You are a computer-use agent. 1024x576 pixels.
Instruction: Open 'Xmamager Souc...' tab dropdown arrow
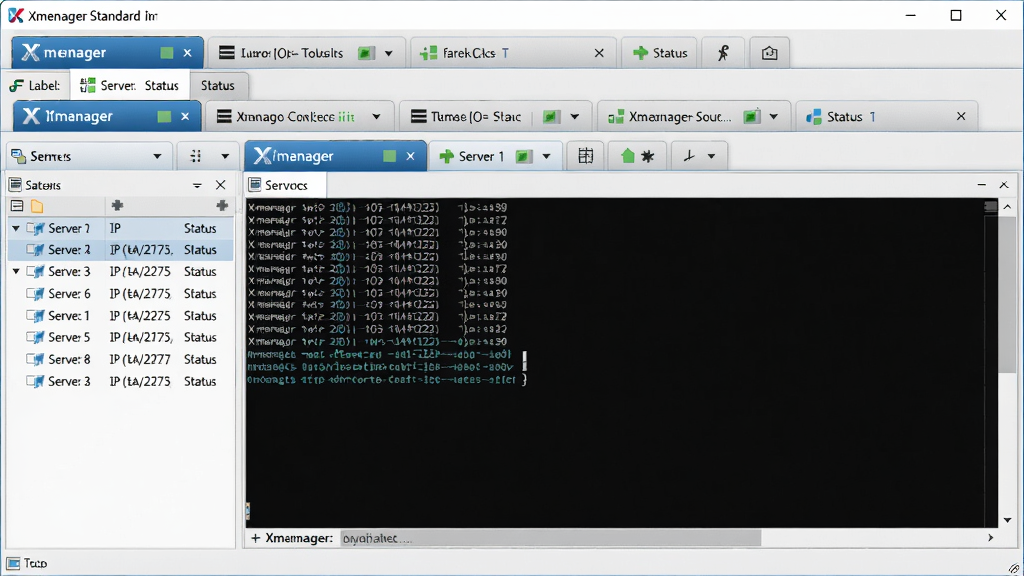(x=774, y=117)
